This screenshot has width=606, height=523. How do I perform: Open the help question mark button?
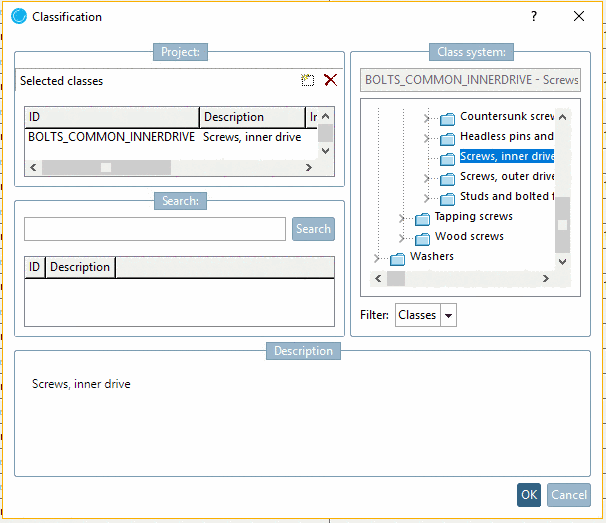coord(534,16)
